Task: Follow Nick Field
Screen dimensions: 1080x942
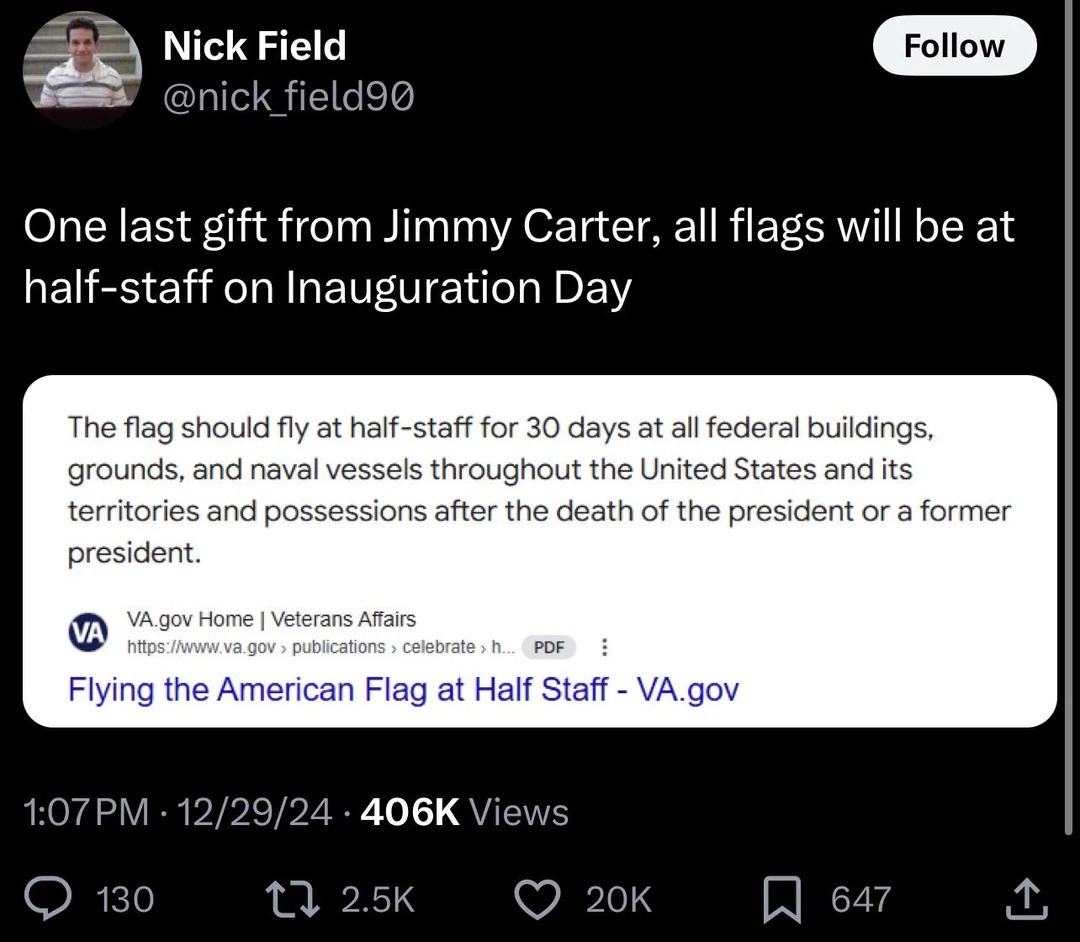Action: (954, 46)
